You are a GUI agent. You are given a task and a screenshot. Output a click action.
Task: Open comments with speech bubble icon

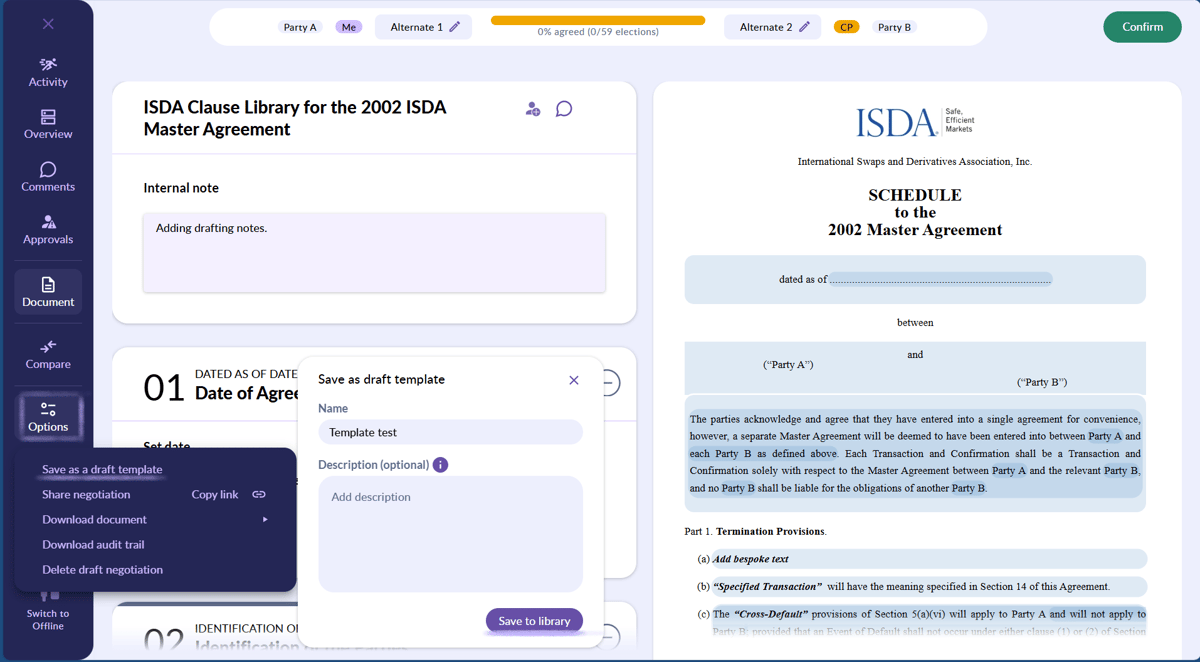coord(564,109)
